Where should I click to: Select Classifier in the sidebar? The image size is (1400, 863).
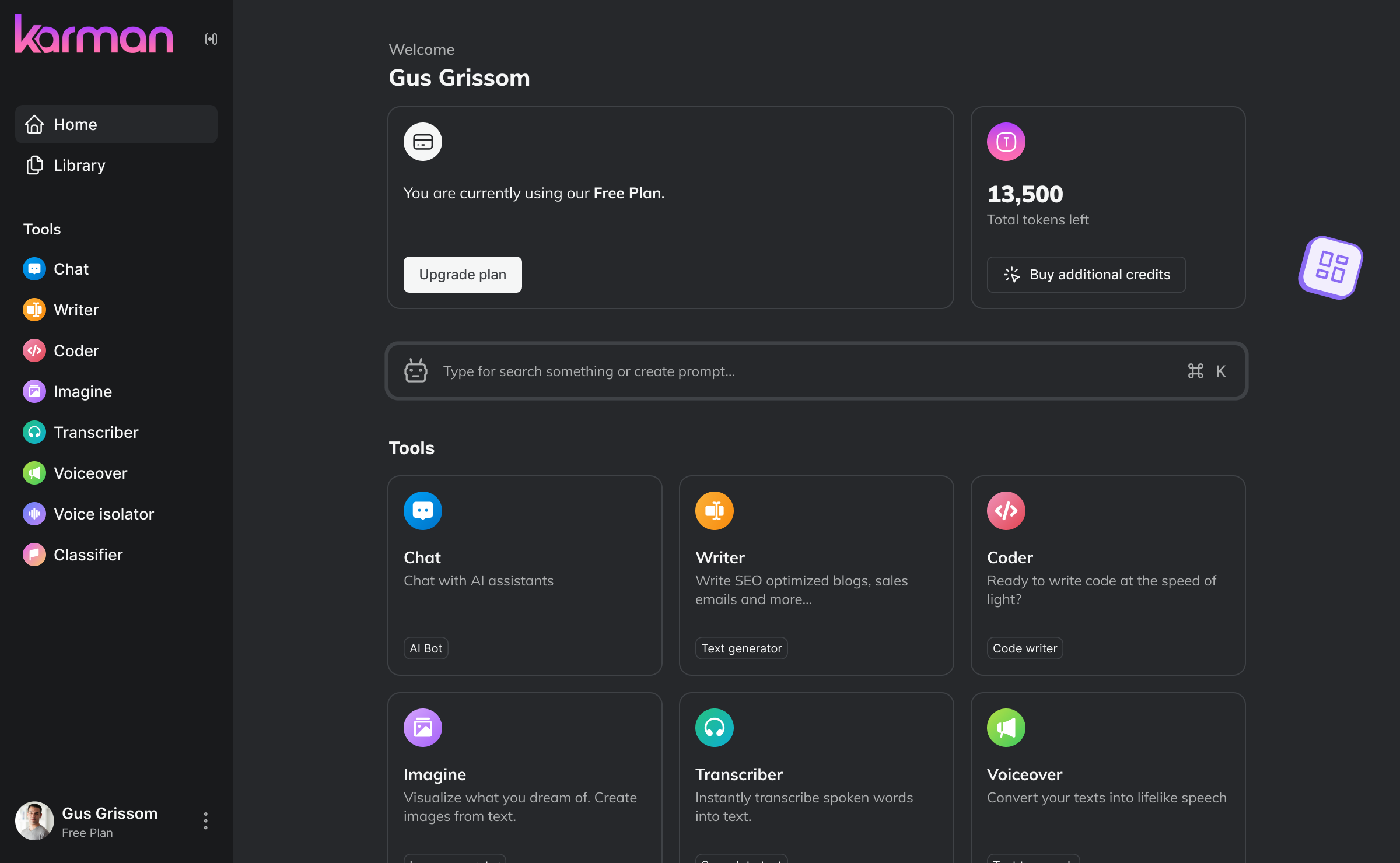click(88, 555)
